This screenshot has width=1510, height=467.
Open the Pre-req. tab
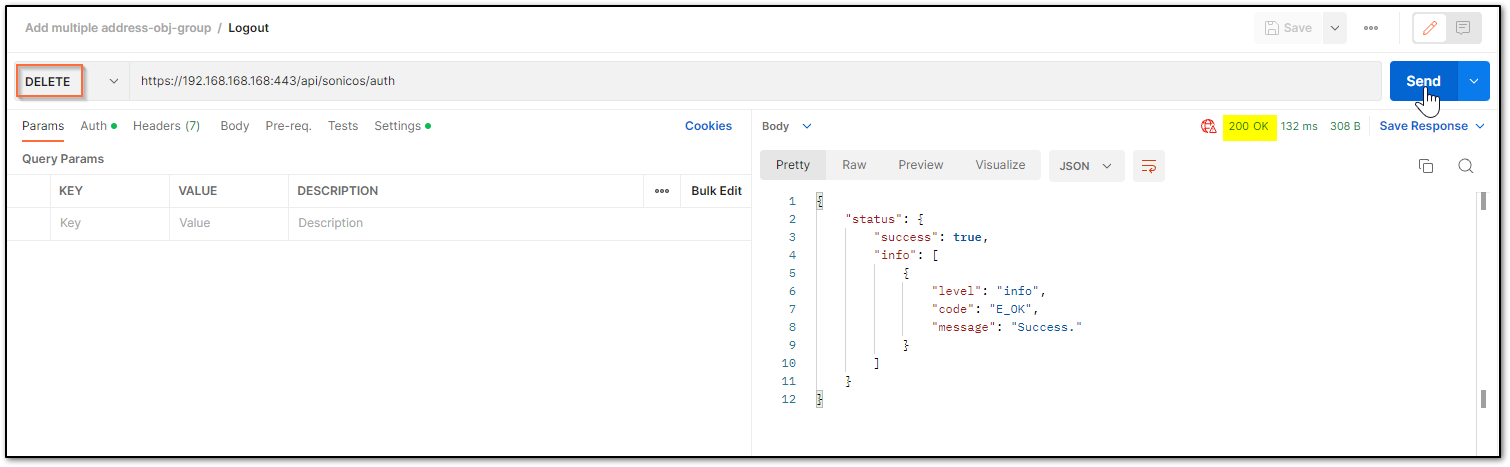pyautogui.click(x=288, y=126)
